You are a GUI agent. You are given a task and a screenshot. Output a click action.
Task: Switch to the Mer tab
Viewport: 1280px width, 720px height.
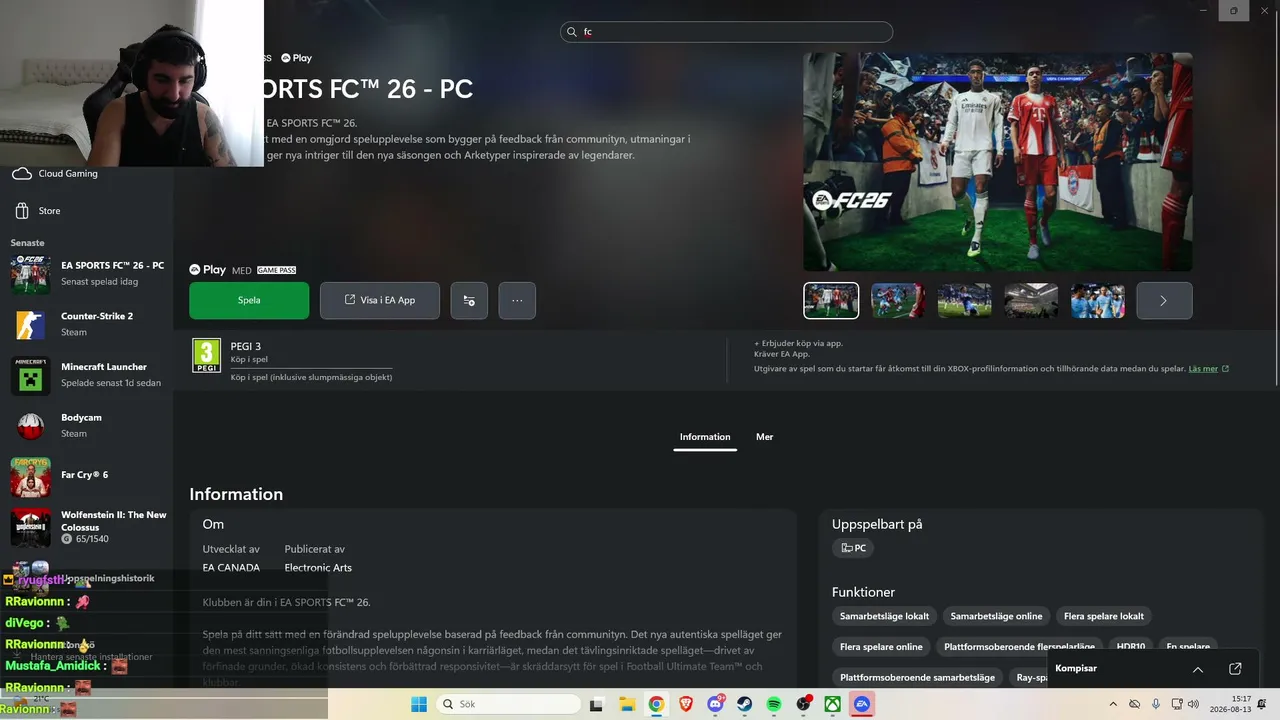765,437
